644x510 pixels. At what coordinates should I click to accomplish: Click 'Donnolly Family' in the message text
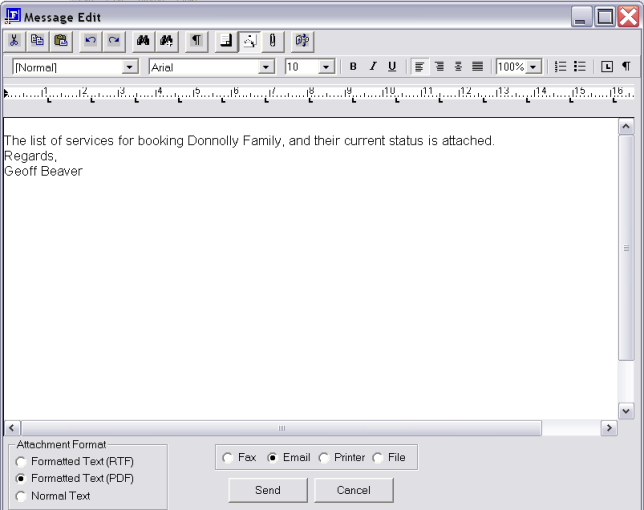234,141
